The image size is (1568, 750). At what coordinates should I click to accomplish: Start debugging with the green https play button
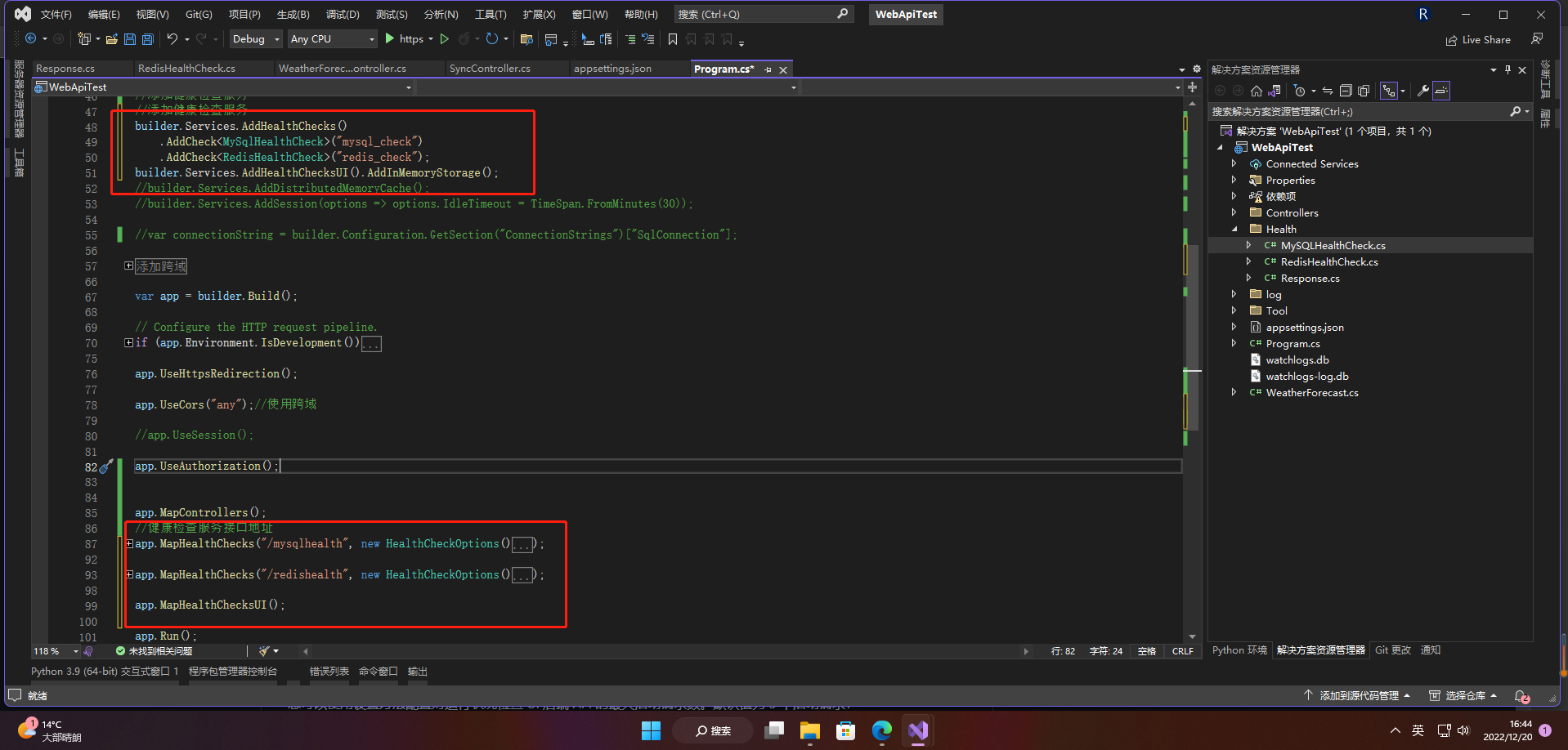click(390, 38)
